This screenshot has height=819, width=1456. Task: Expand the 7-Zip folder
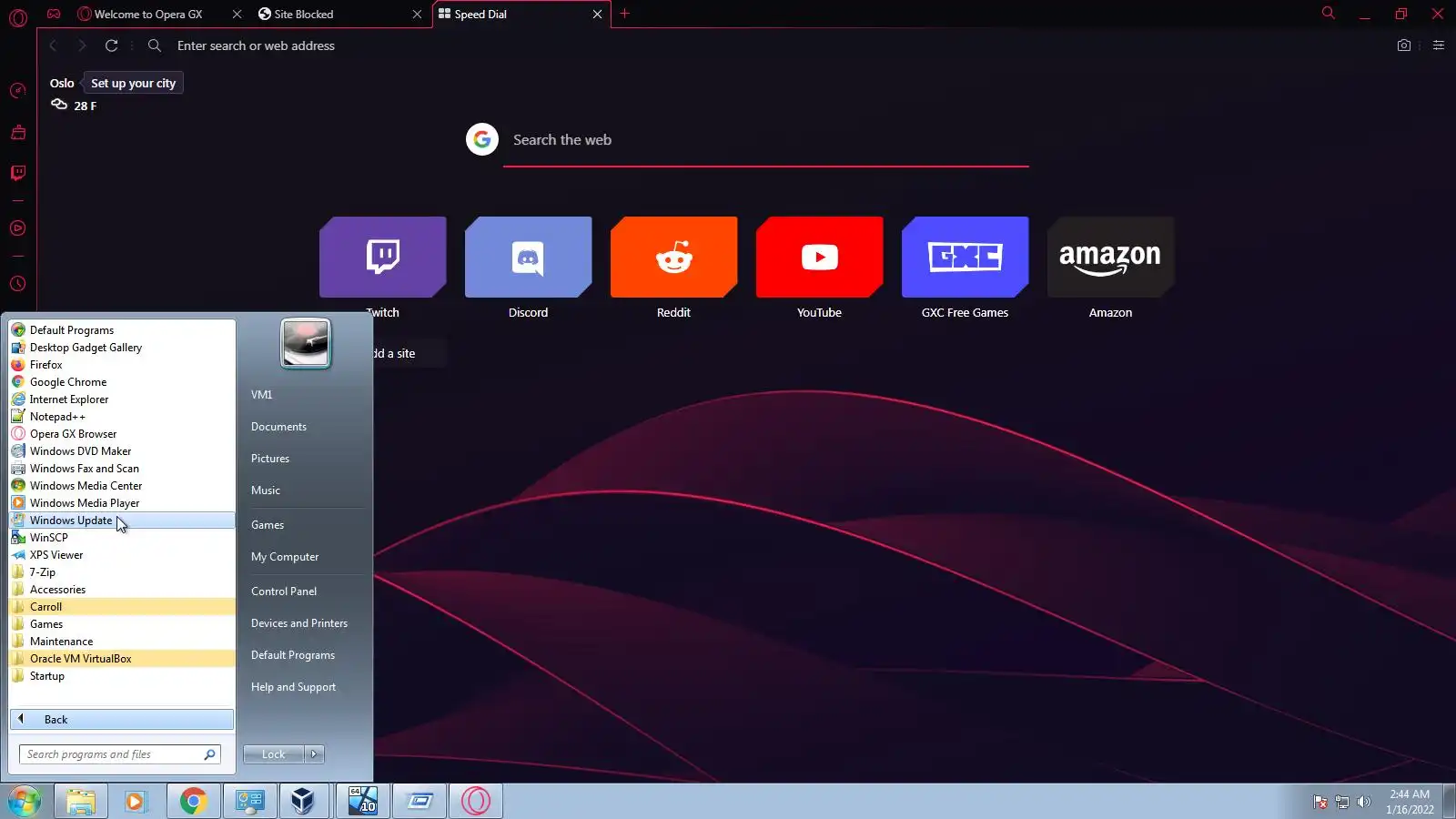pyautogui.click(x=122, y=572)
